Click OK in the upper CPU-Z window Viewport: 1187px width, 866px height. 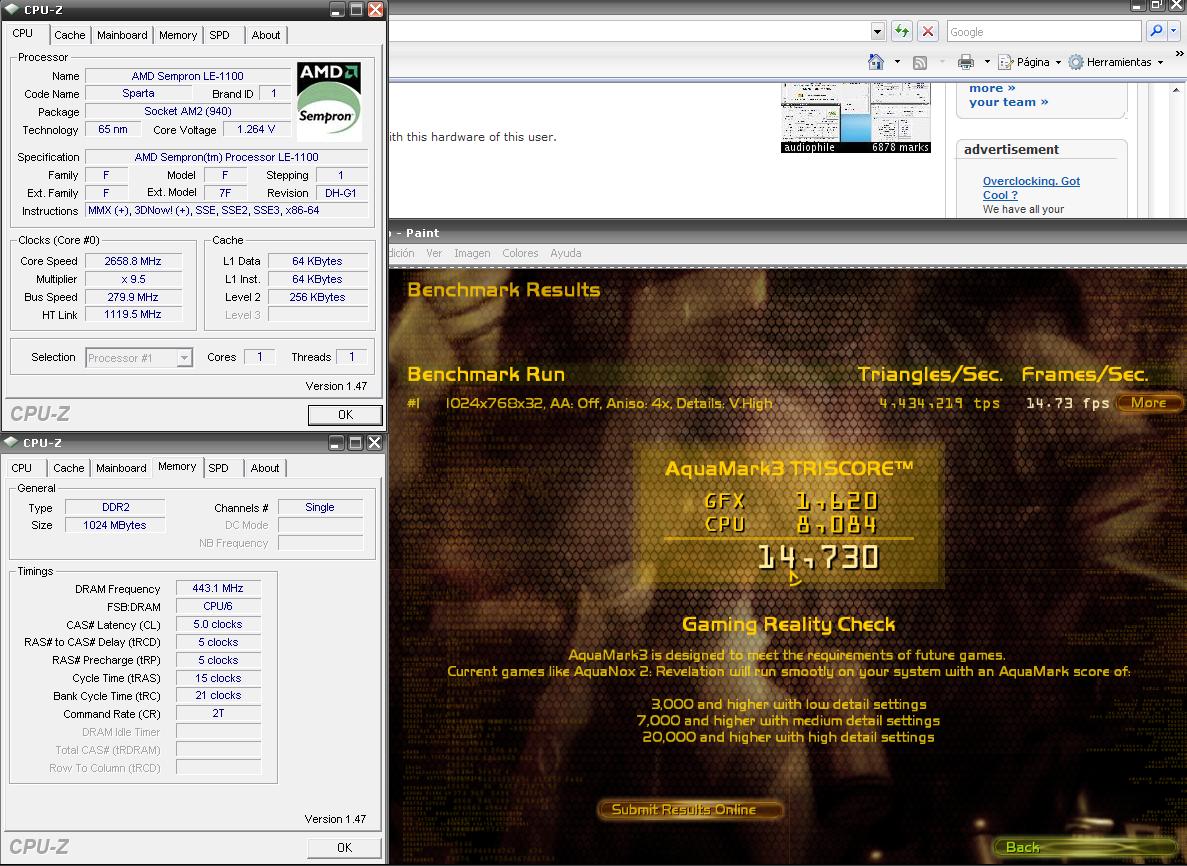345,415
